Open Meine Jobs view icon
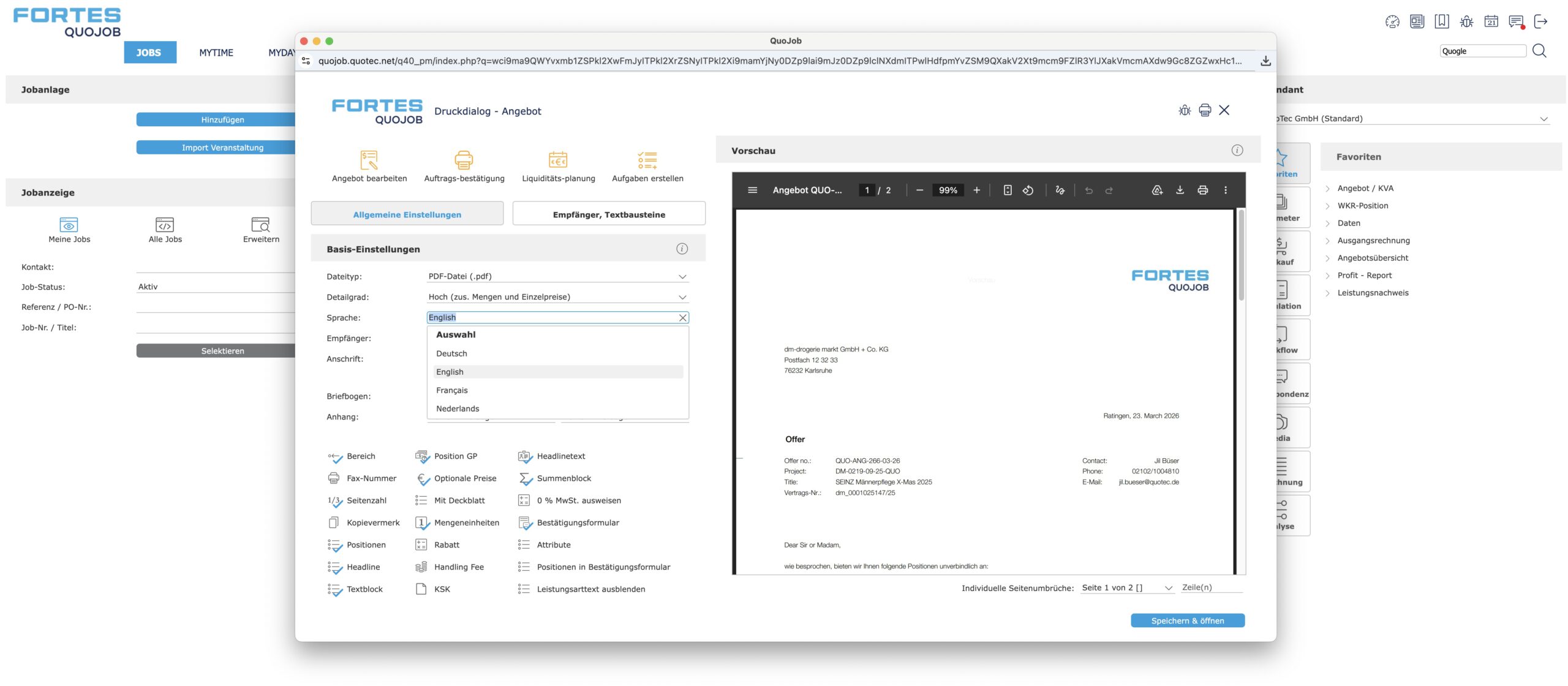 (69, 225)
